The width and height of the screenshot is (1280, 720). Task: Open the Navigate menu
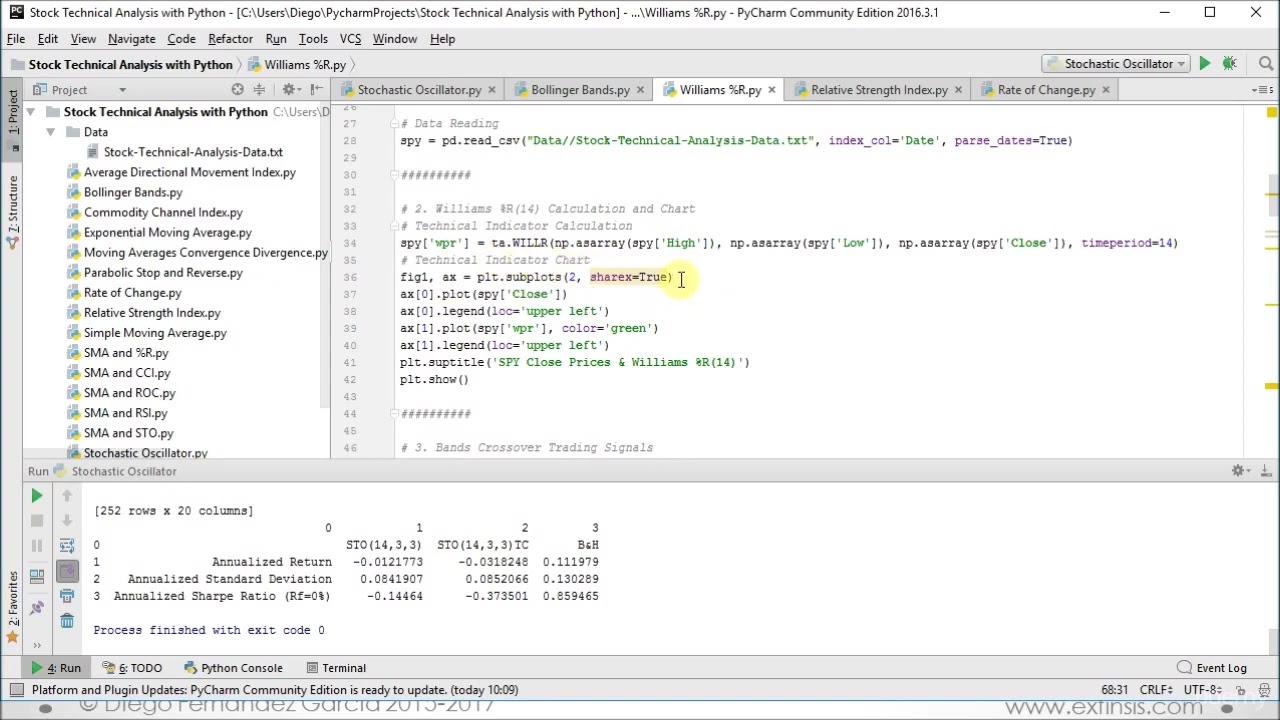click(131, 38)
